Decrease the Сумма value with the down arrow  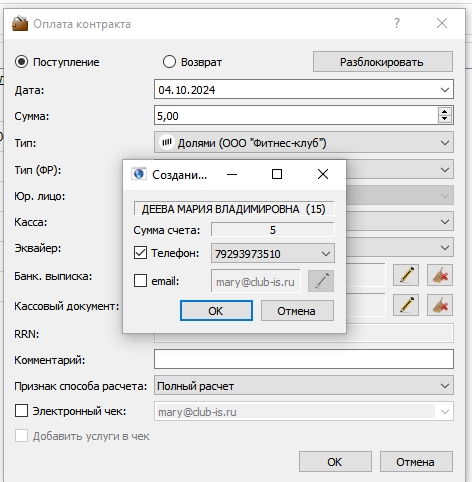point(445,119)
